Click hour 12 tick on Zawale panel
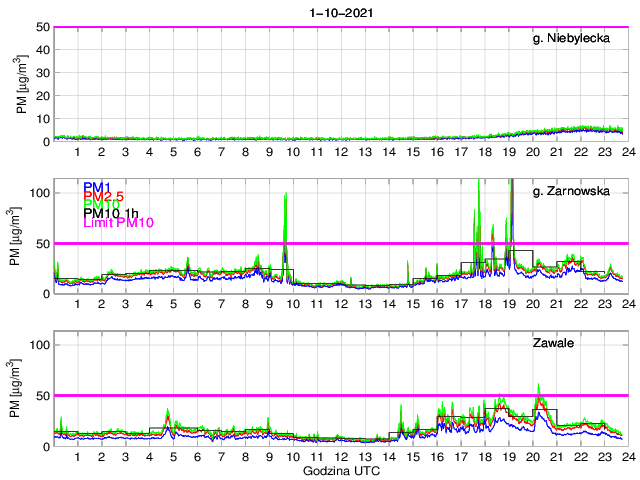The image size is (640, 480). (340, 456)
